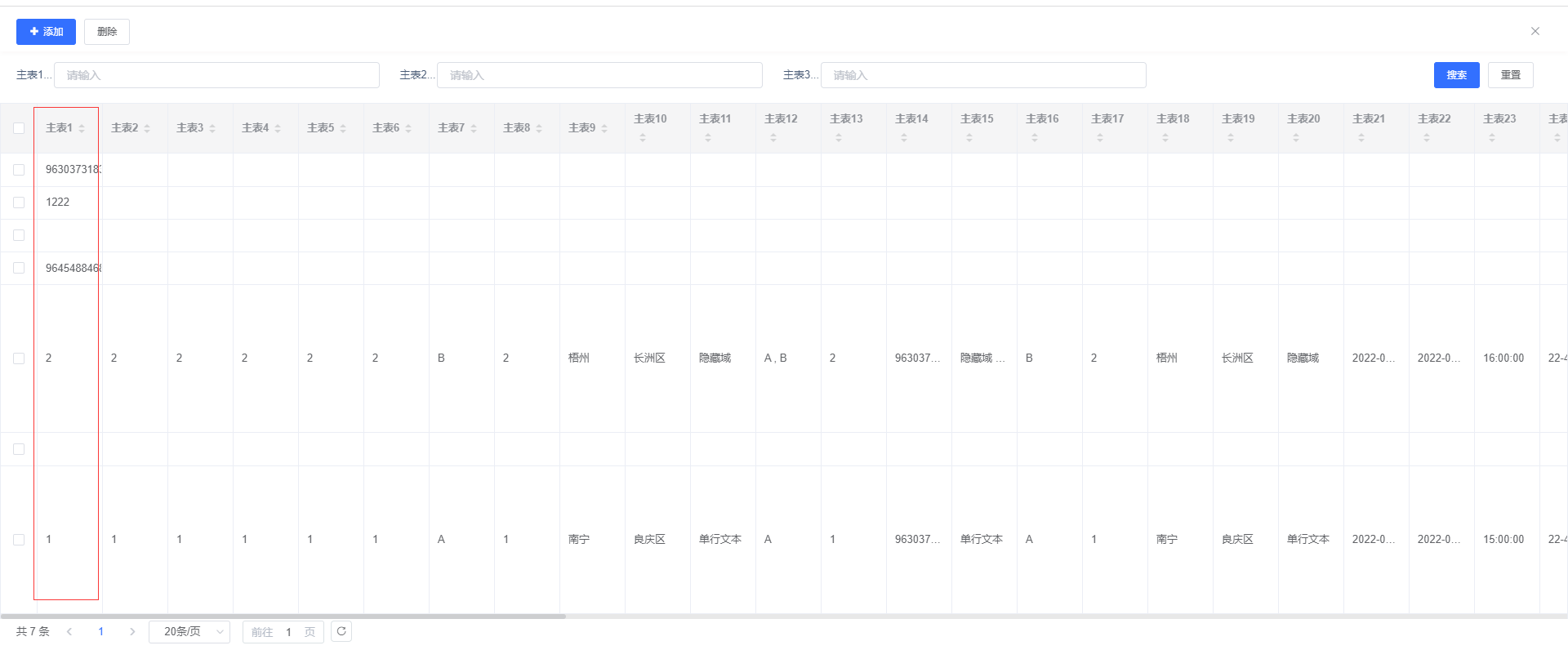
Task: Click the 删除 button
Action: point(107,32)
